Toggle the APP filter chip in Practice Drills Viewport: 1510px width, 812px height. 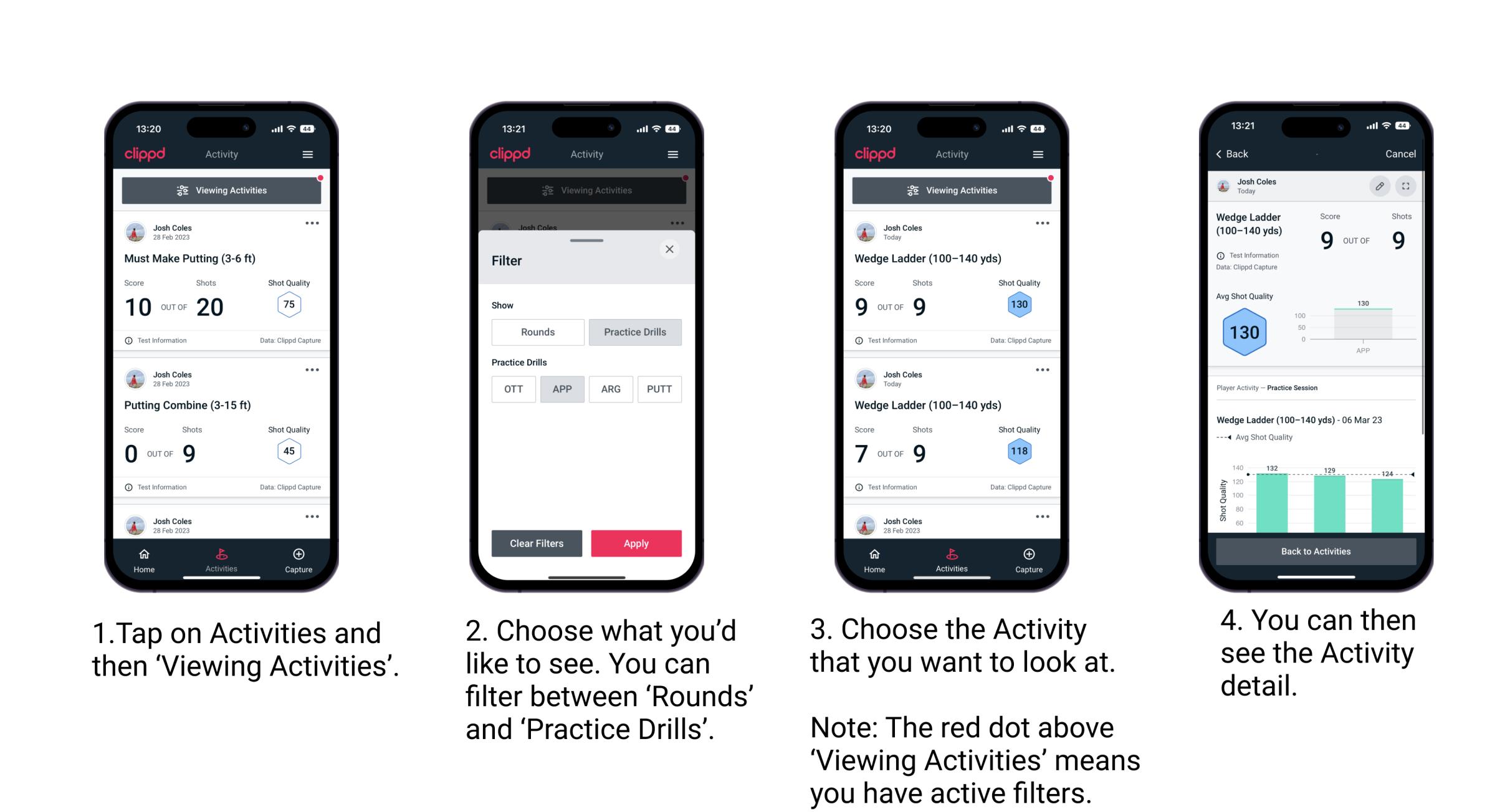click(562, 389)
